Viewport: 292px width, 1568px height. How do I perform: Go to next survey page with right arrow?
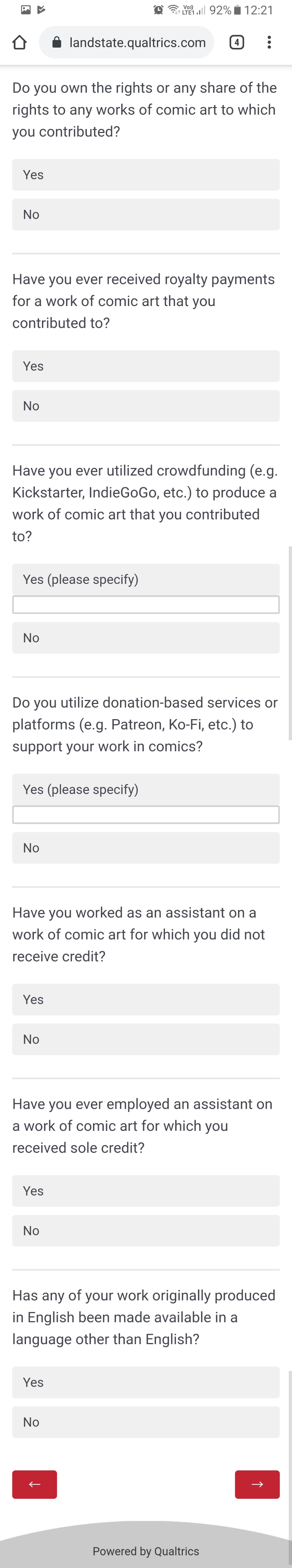[x=257, y=1484]
